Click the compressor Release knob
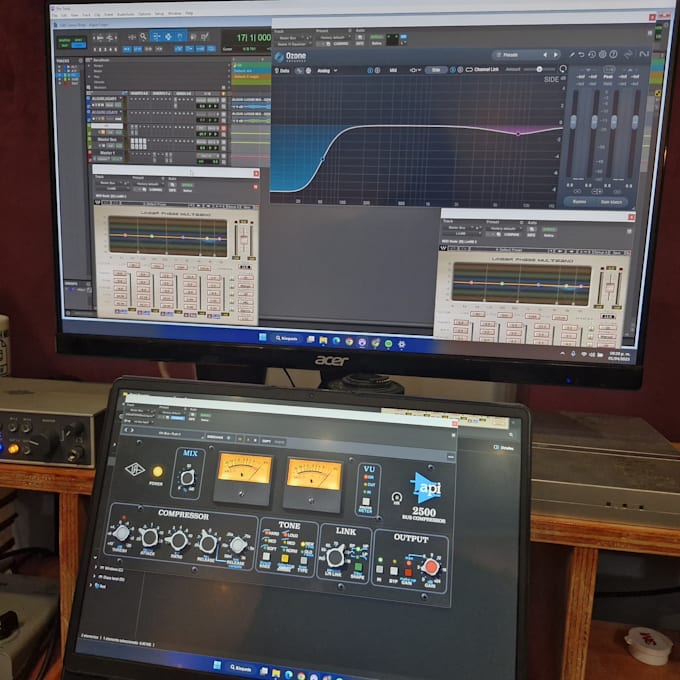 (208, 543)
